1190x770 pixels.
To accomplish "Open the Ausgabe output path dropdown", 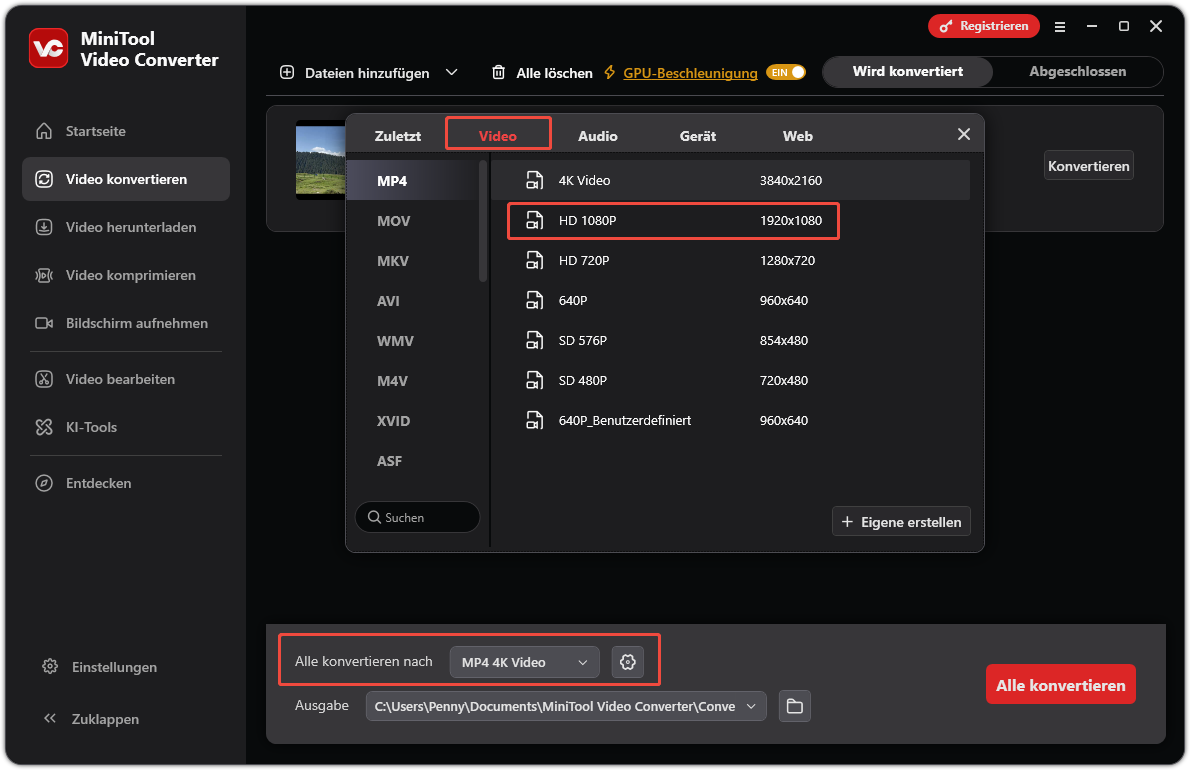I will (x=566, y=706).
